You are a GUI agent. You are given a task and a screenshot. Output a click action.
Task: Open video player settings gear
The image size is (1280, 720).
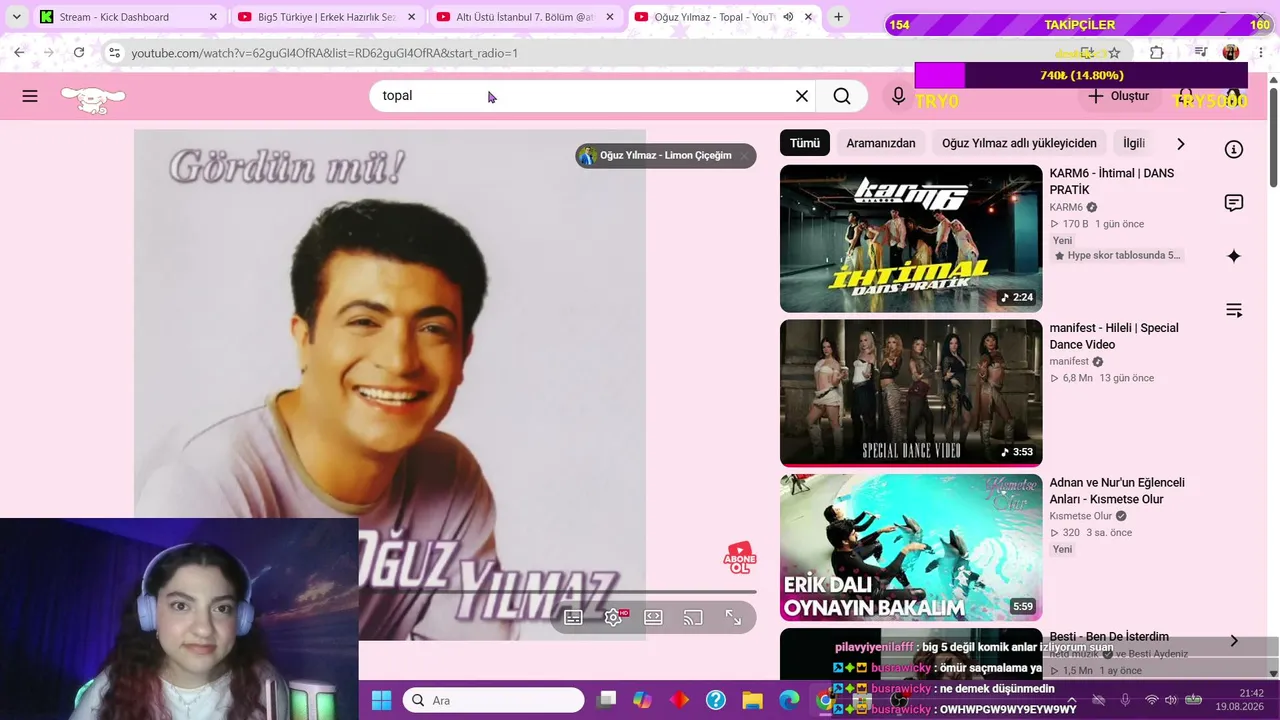[x=614, y=618]
